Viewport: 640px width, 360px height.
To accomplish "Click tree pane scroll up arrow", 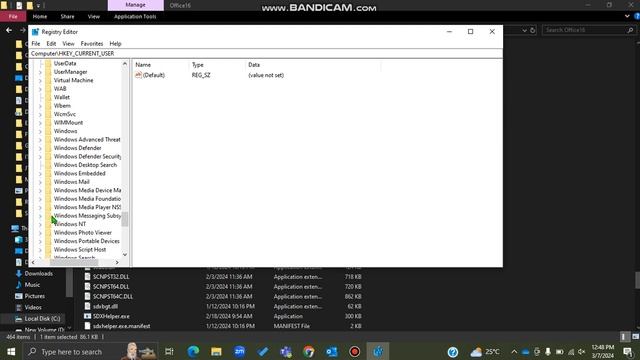I will (125, 64).
